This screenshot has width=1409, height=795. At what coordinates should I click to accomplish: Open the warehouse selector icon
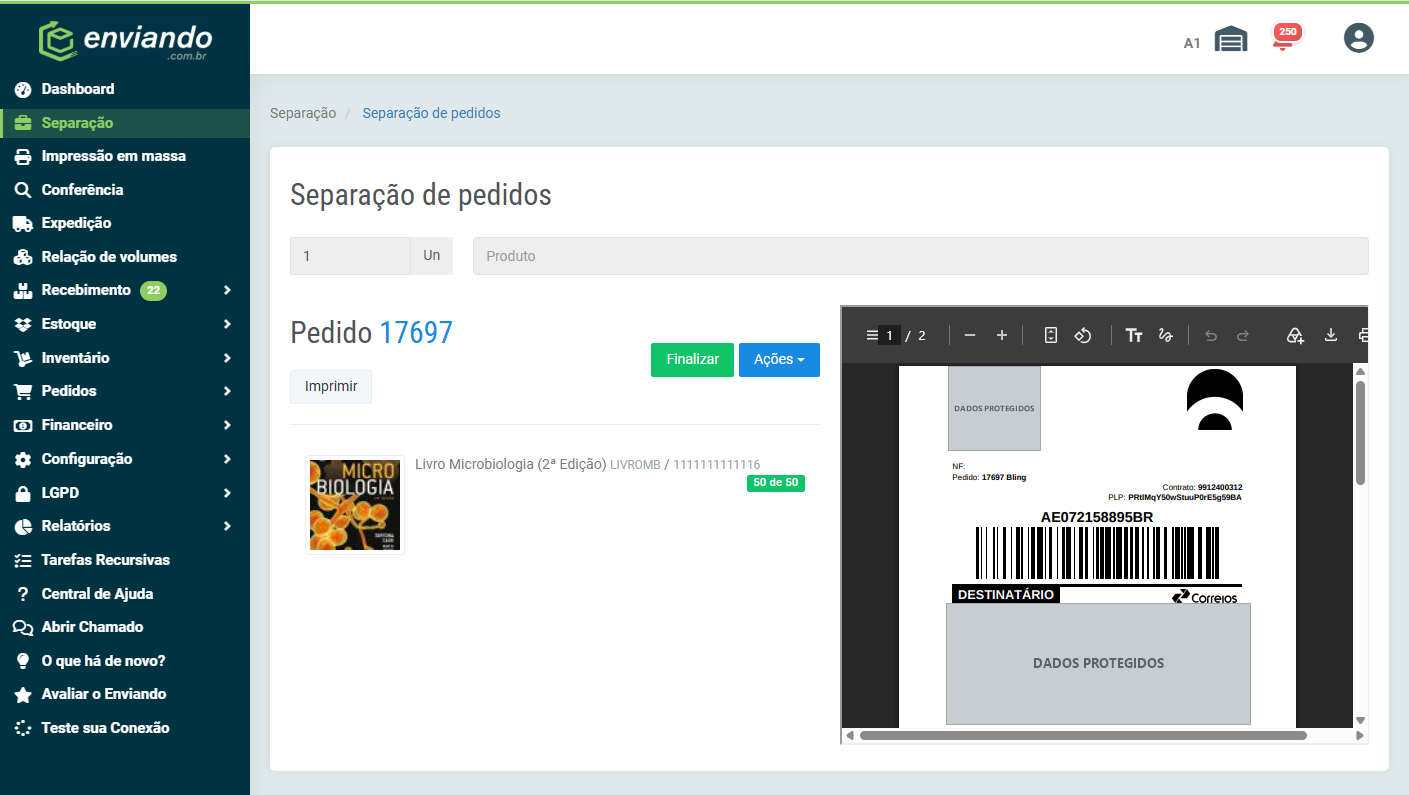1231,40
